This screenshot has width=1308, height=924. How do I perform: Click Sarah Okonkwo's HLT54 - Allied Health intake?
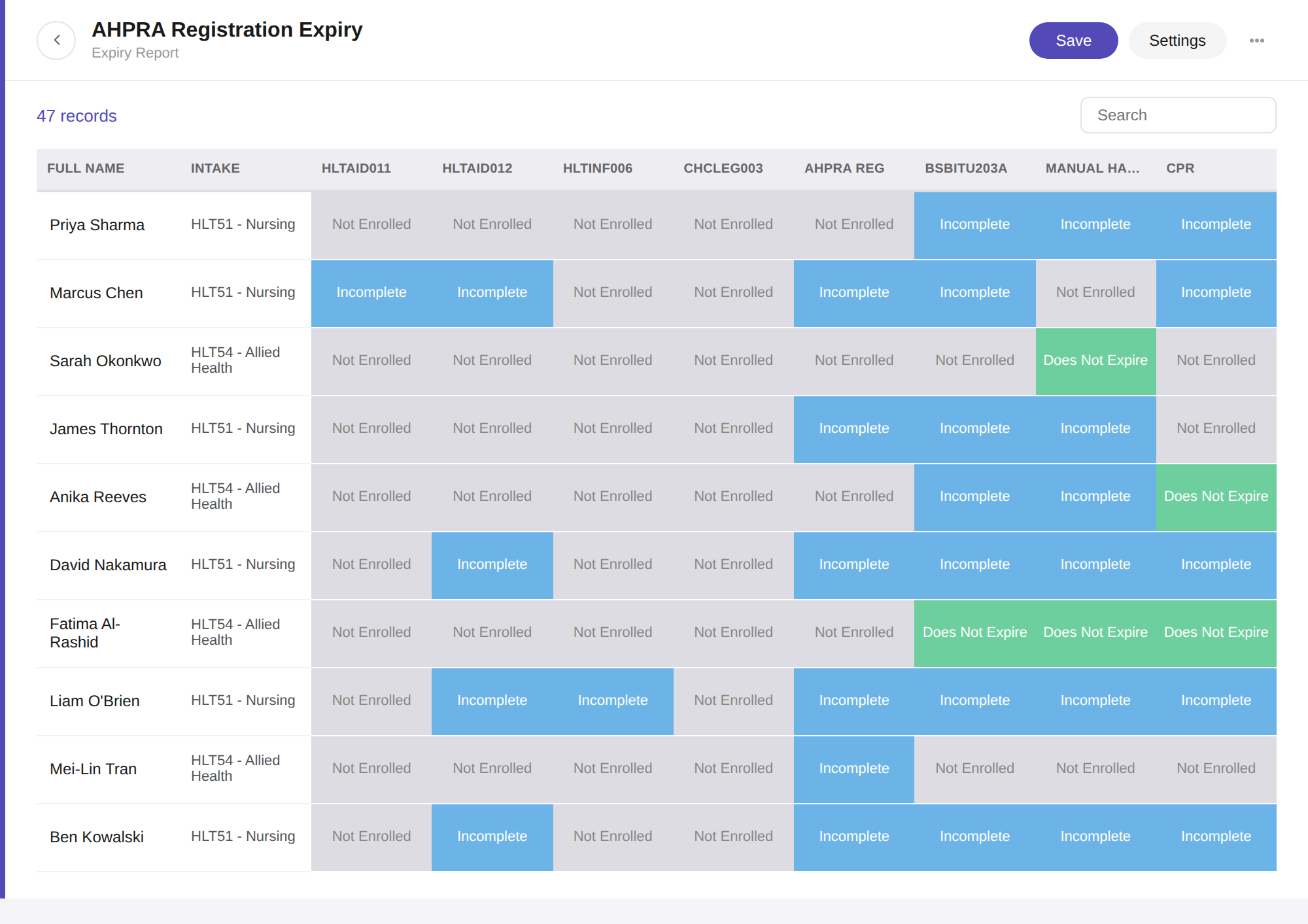(235, 360)
